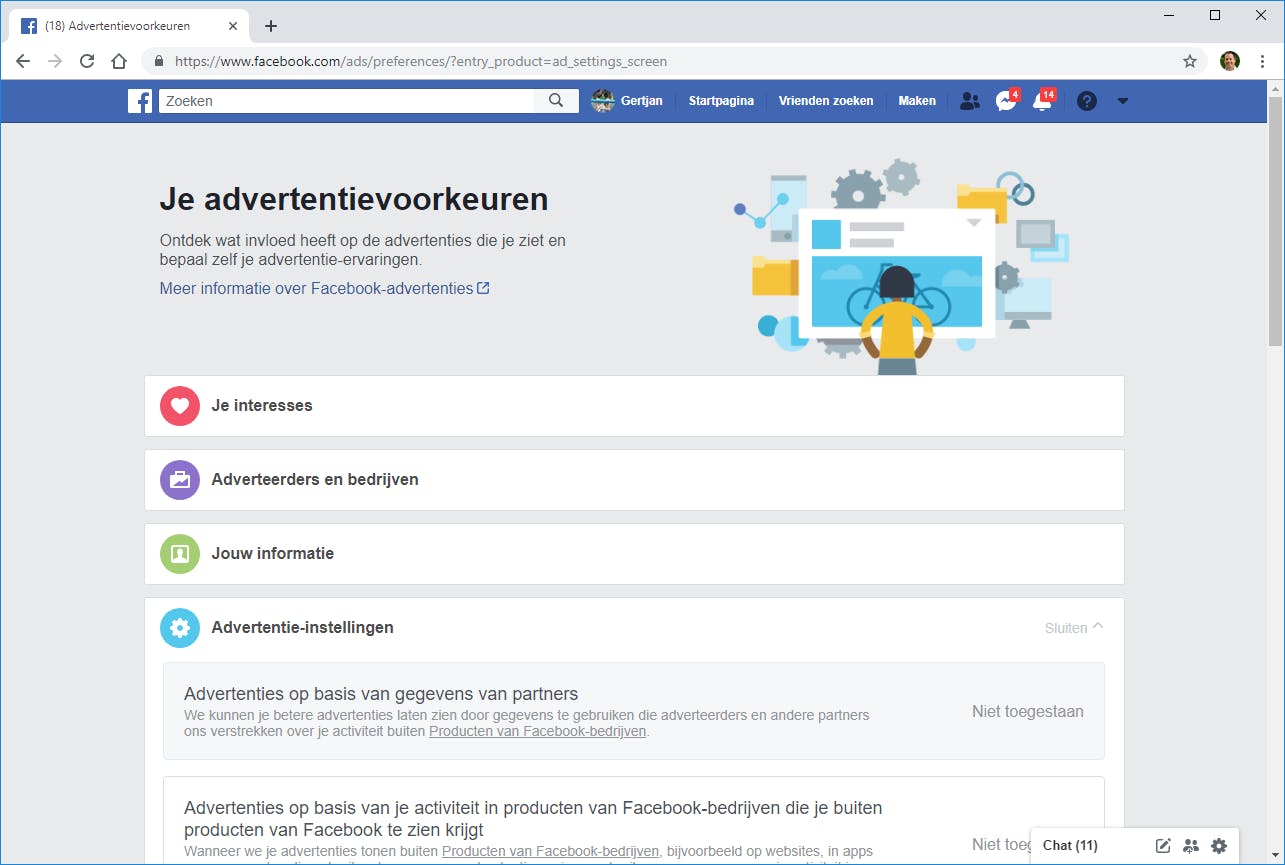Click the ad preferences illustration
Viewport: 1285px width, 865px height.
click(x=901, y=267)
